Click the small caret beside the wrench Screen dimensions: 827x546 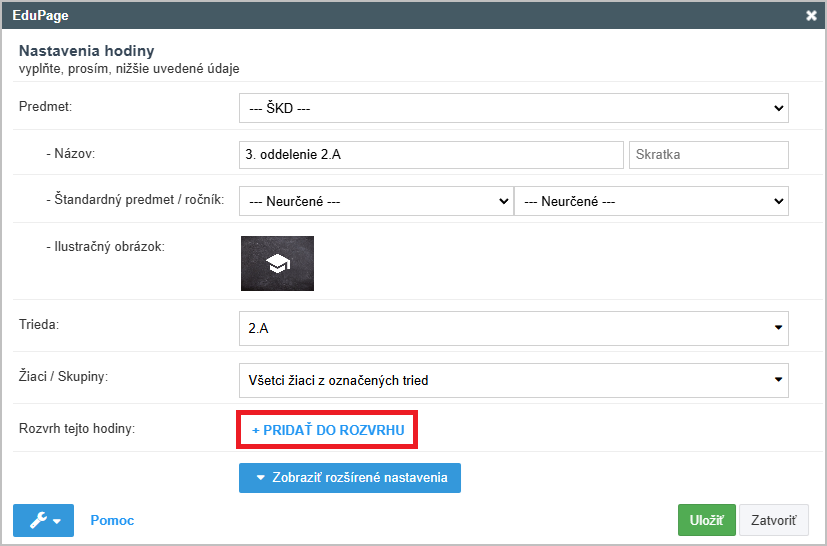point(58,521)
